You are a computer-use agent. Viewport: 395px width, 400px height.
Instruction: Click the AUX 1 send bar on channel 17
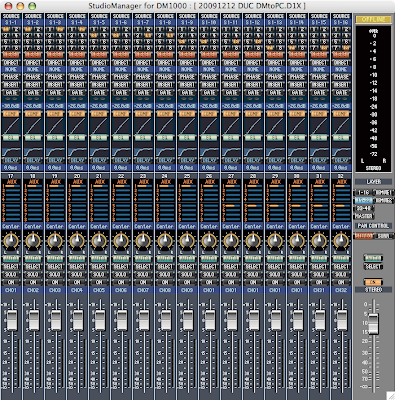pos(13,187)
